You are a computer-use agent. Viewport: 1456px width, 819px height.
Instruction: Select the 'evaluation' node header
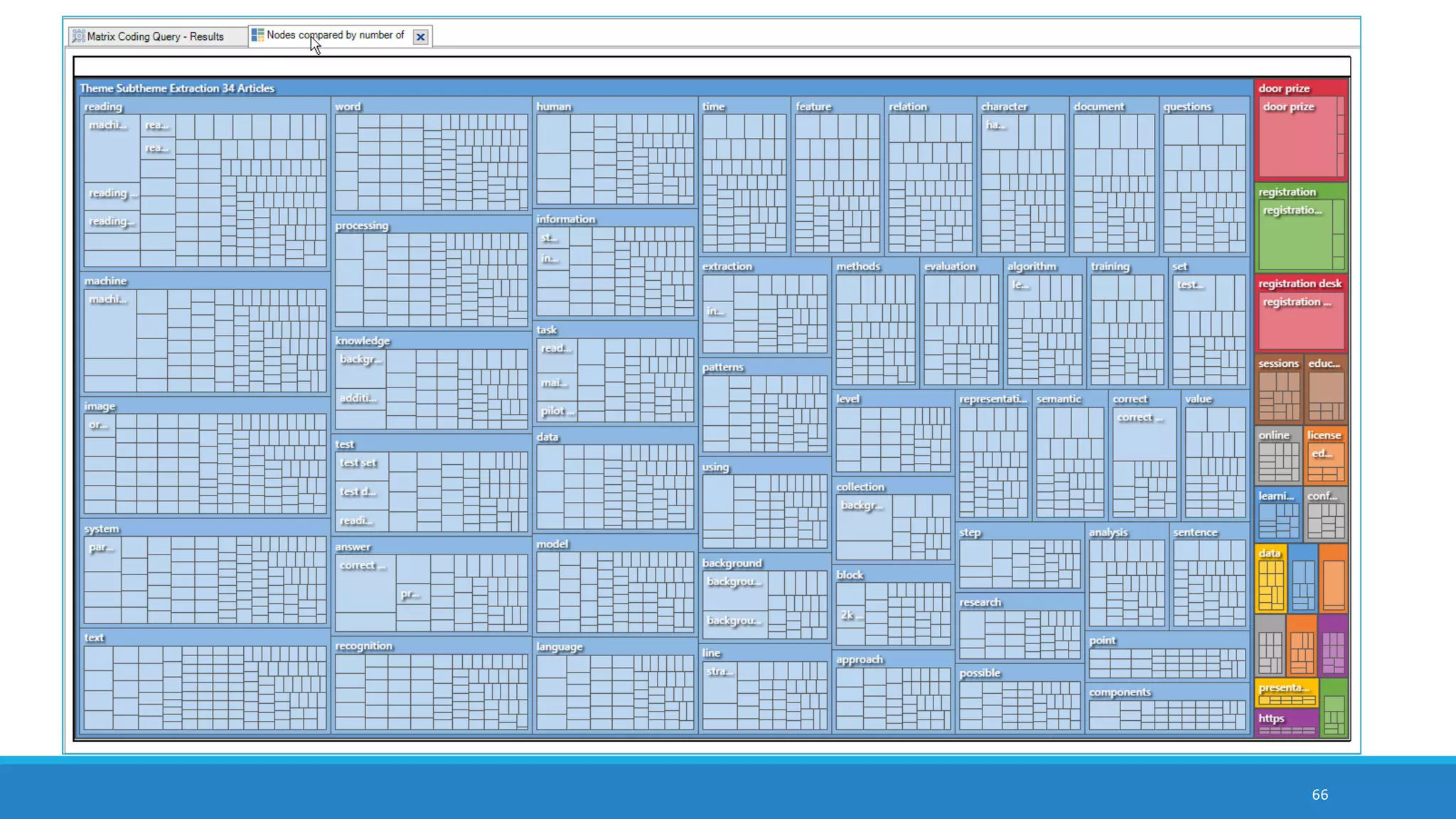click(951, 267)
